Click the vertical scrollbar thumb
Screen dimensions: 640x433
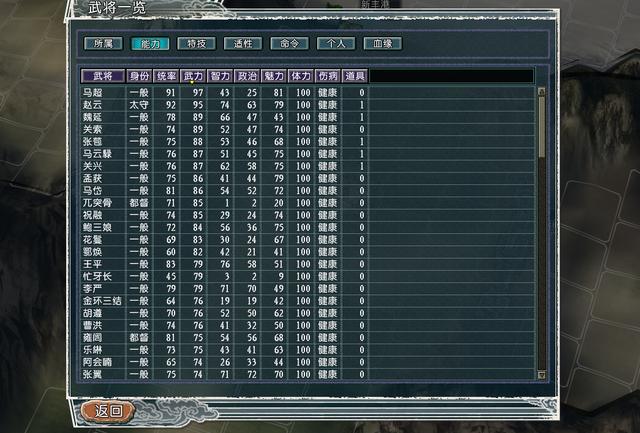[x=542, y=127]
